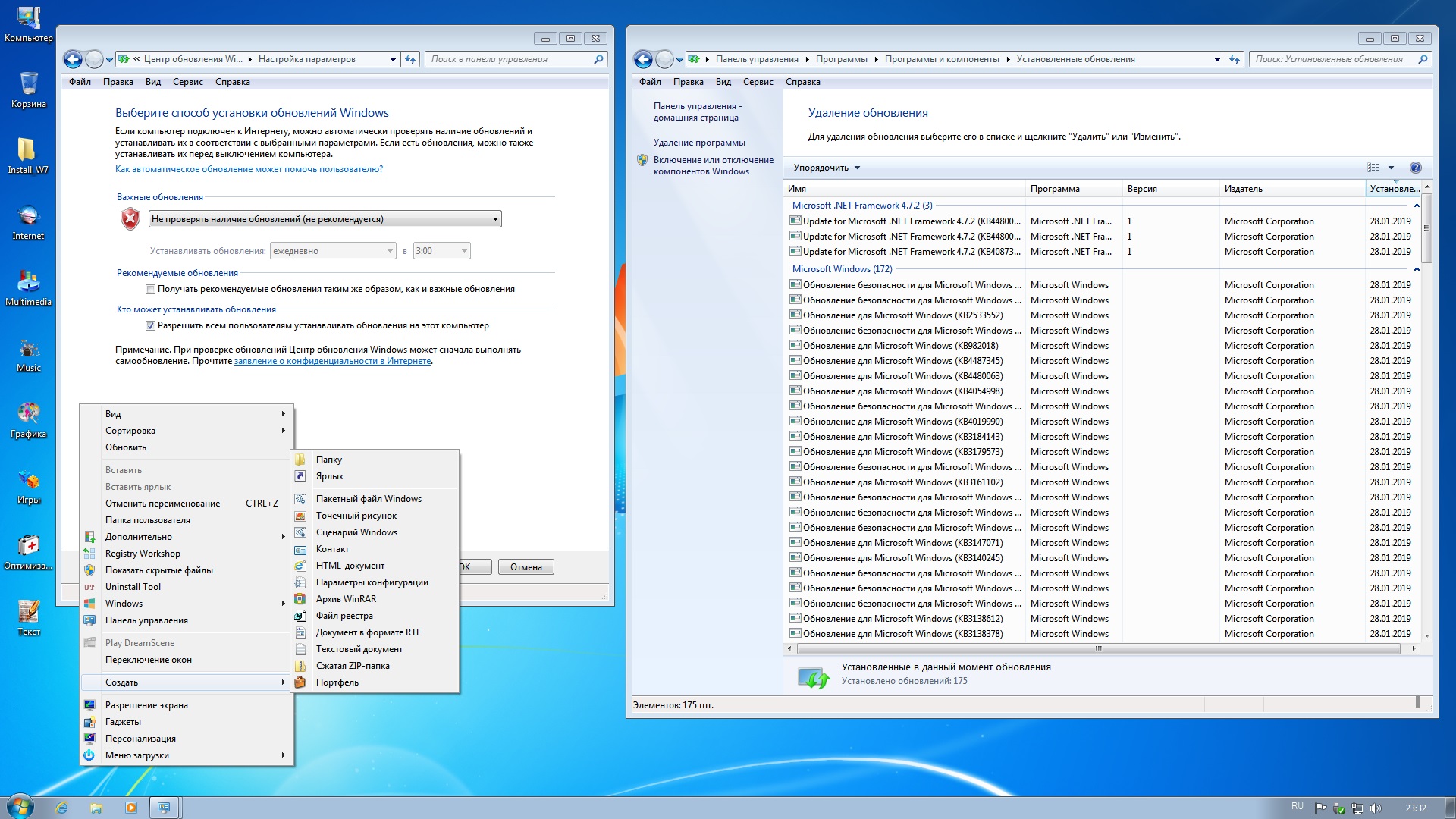Screen dimensions: 1456x819
Task: Open the Корзина desktop icon
Action: click(28, 84)
